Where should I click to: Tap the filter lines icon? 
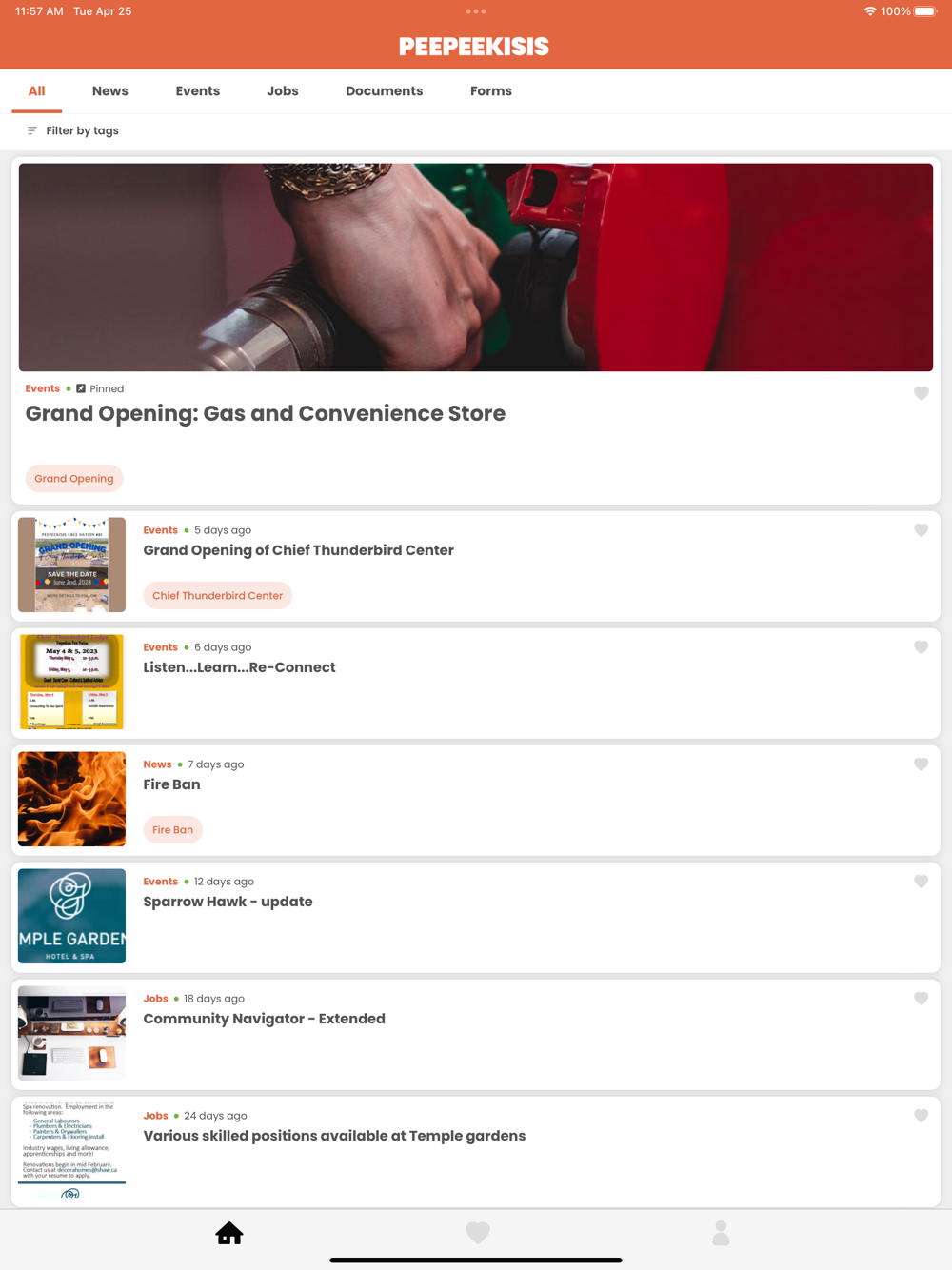pyautogui.click(x=32, y=130)
